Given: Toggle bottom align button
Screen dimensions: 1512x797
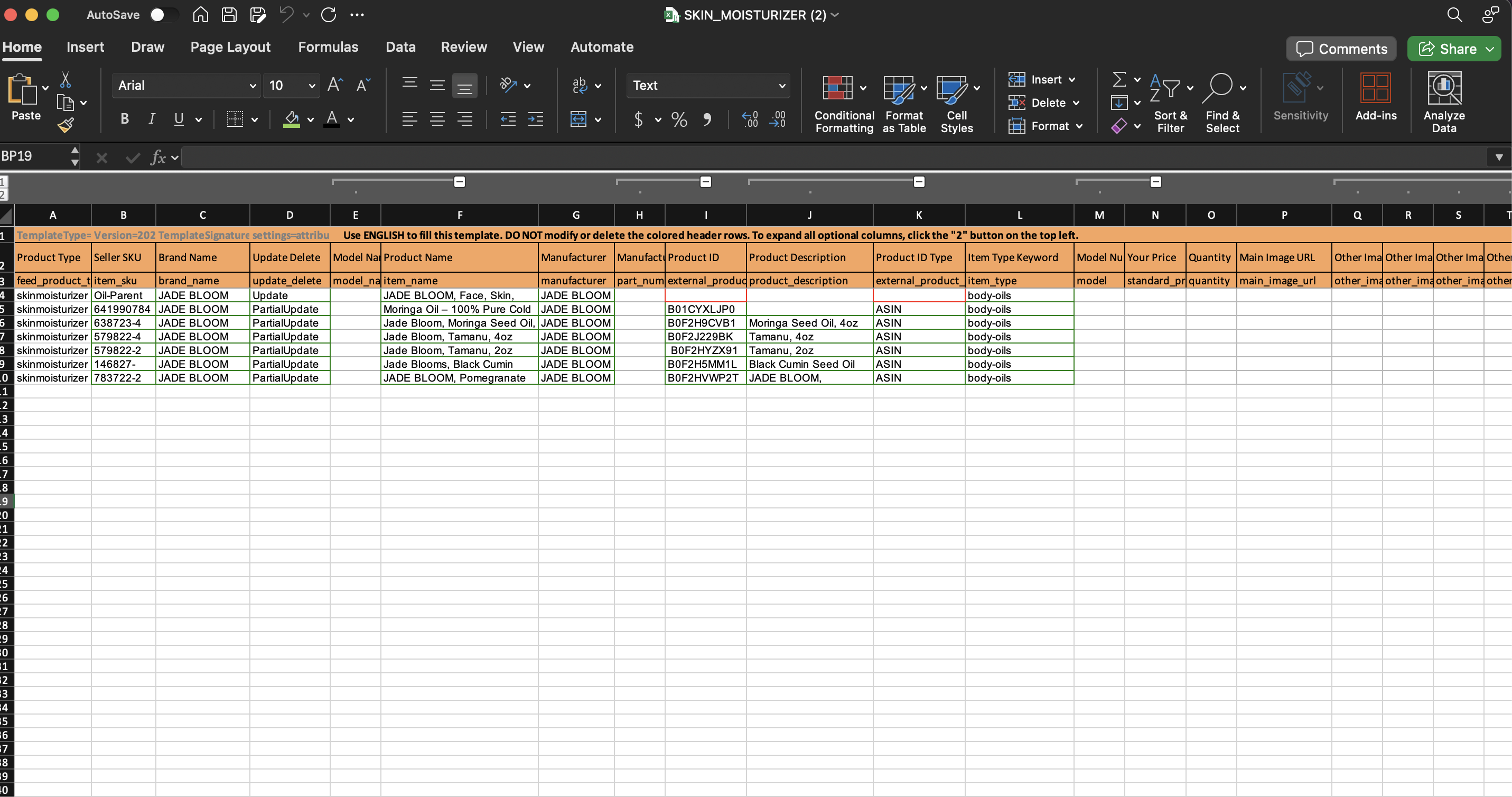Looking at the screenshot, I should tap(464, 86).
